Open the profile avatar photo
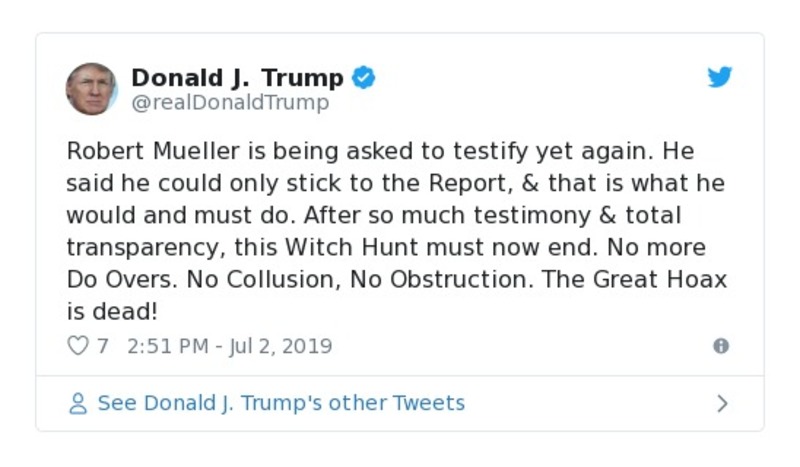The image size is (800, 467). 92,88
